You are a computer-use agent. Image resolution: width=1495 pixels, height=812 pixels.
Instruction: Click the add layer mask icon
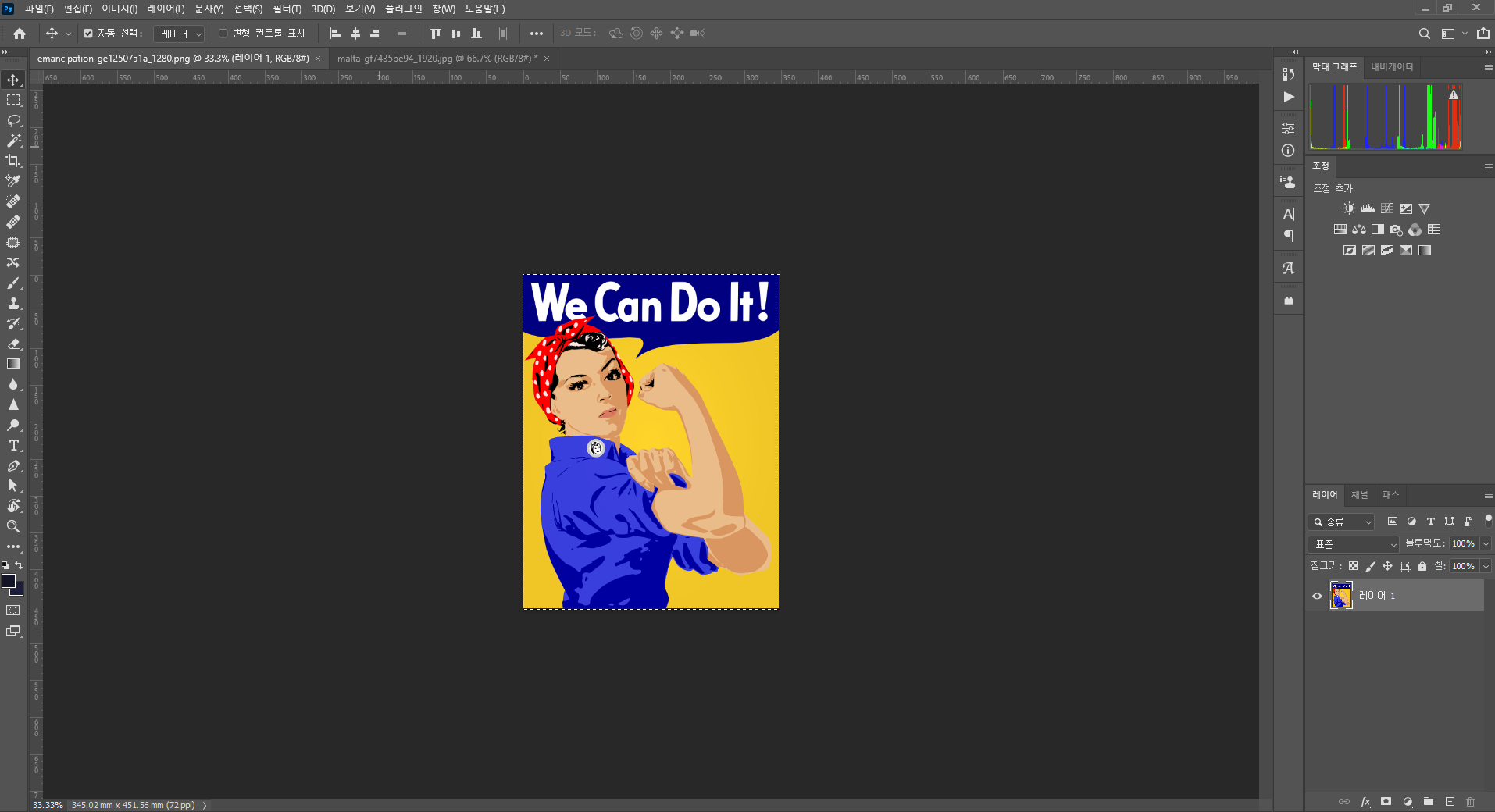1386,802
